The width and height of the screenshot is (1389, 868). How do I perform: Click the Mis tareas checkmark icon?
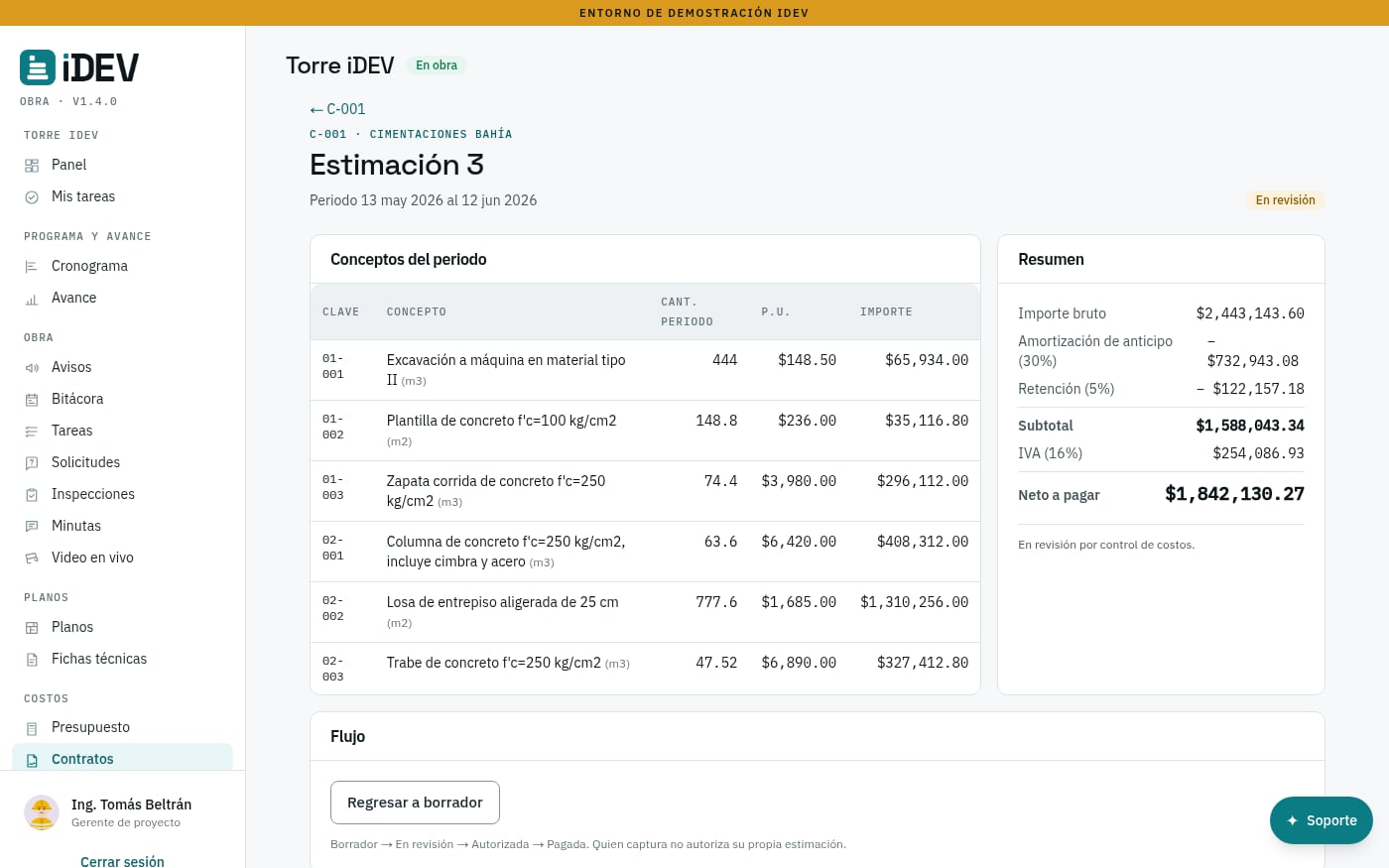[x=32, y=197]
